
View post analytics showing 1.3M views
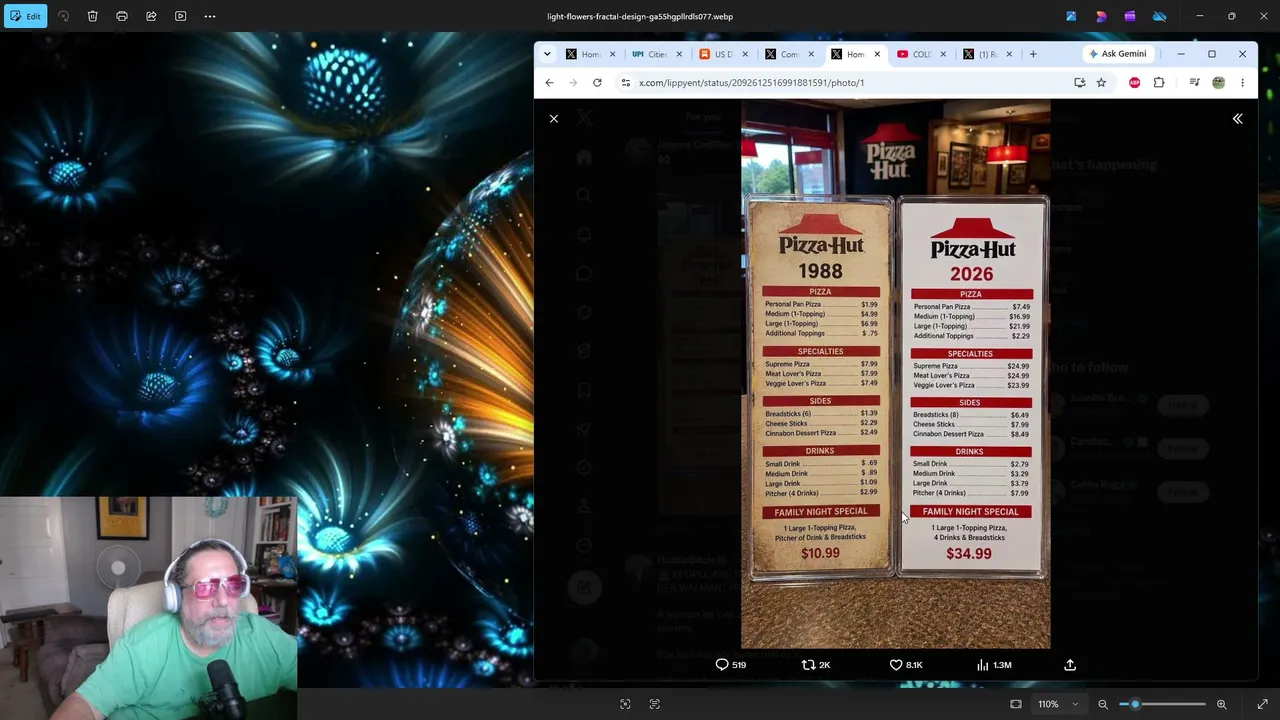(994, 665)
